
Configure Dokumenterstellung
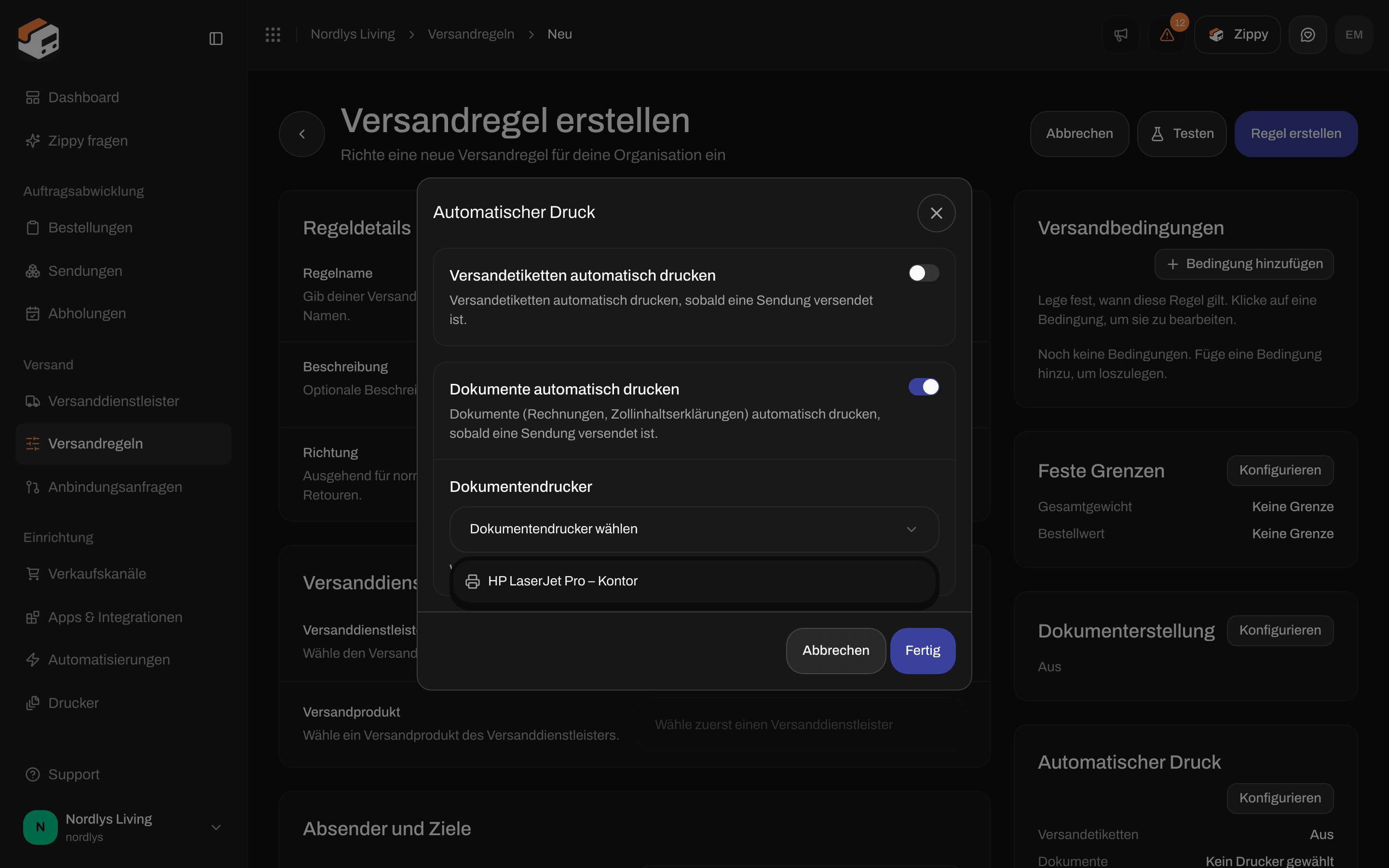tap(1280, 630)
